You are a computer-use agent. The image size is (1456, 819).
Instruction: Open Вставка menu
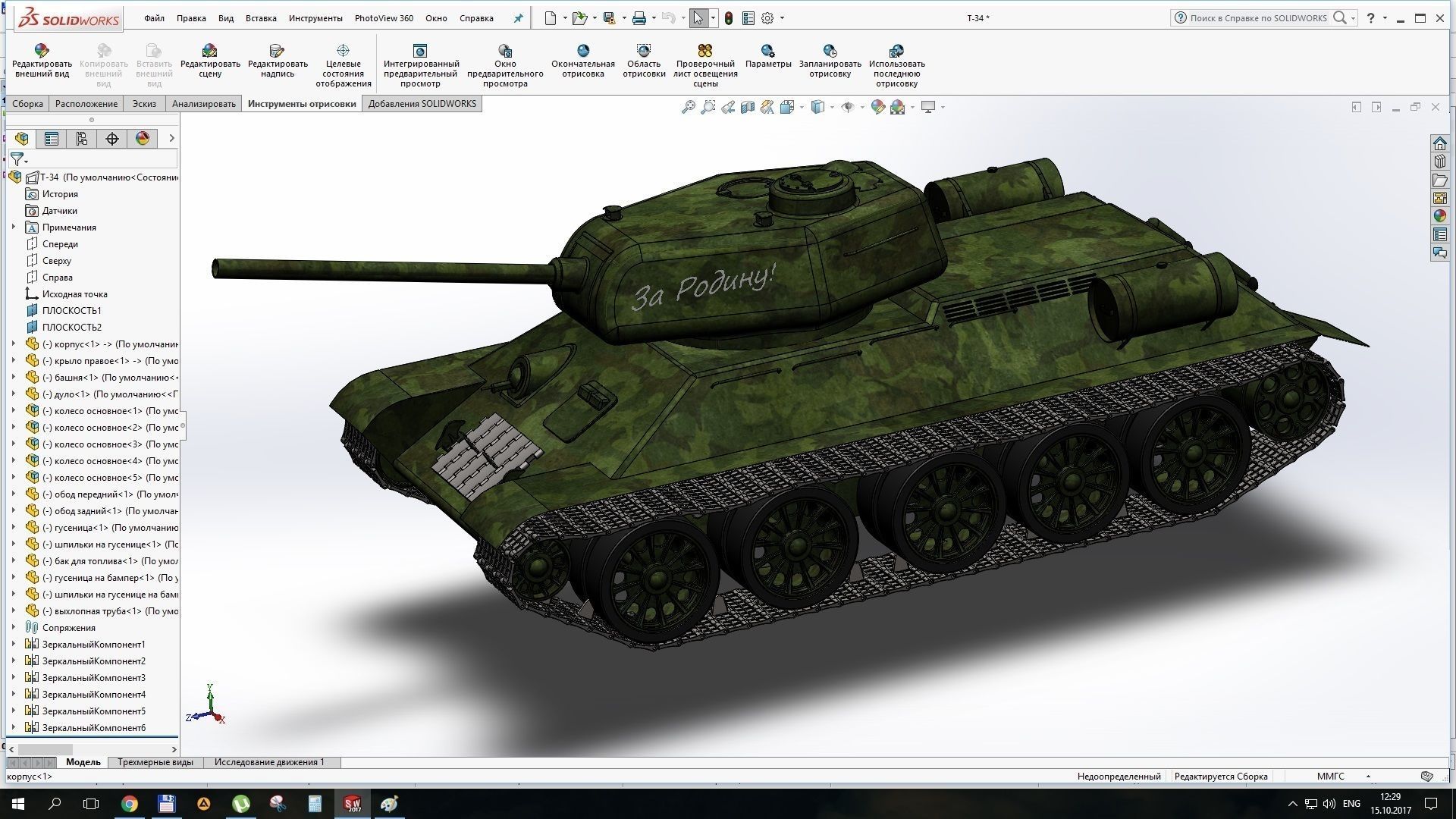pyautogui.click(x=261, y=18)
